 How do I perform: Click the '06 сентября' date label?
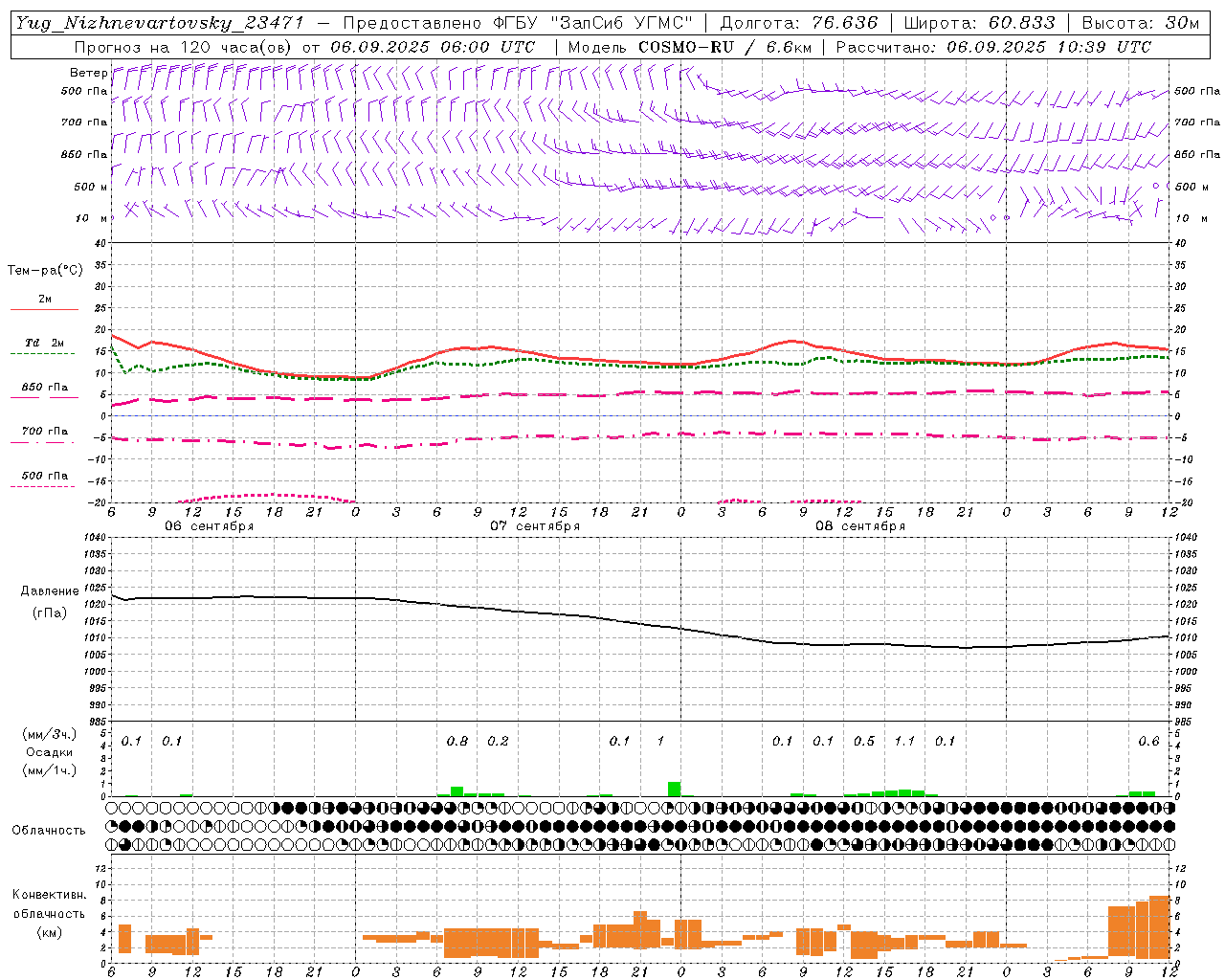[210, 526]
